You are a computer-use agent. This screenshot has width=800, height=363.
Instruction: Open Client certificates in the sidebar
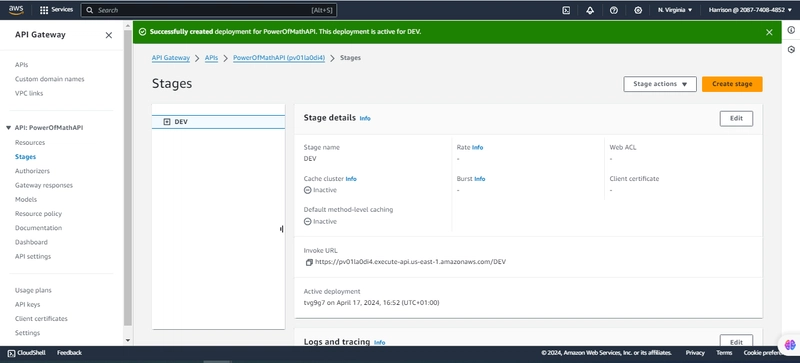point(41,319)
